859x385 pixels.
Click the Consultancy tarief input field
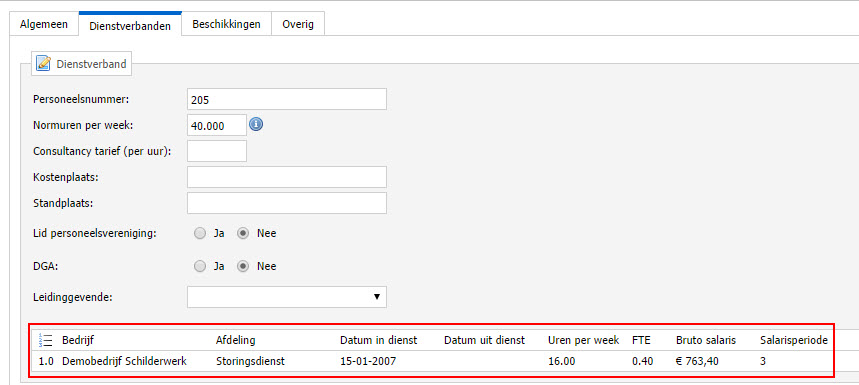[x=217, y=151]
